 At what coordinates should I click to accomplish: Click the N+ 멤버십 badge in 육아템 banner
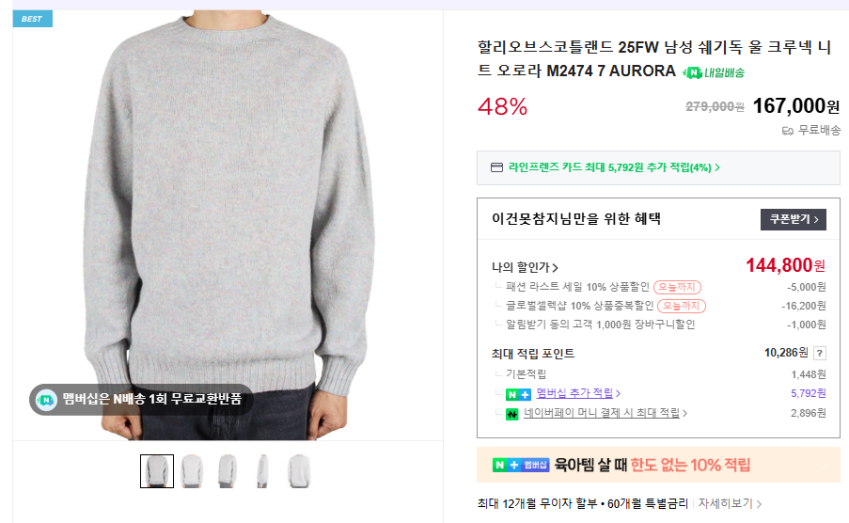point(520,465)
